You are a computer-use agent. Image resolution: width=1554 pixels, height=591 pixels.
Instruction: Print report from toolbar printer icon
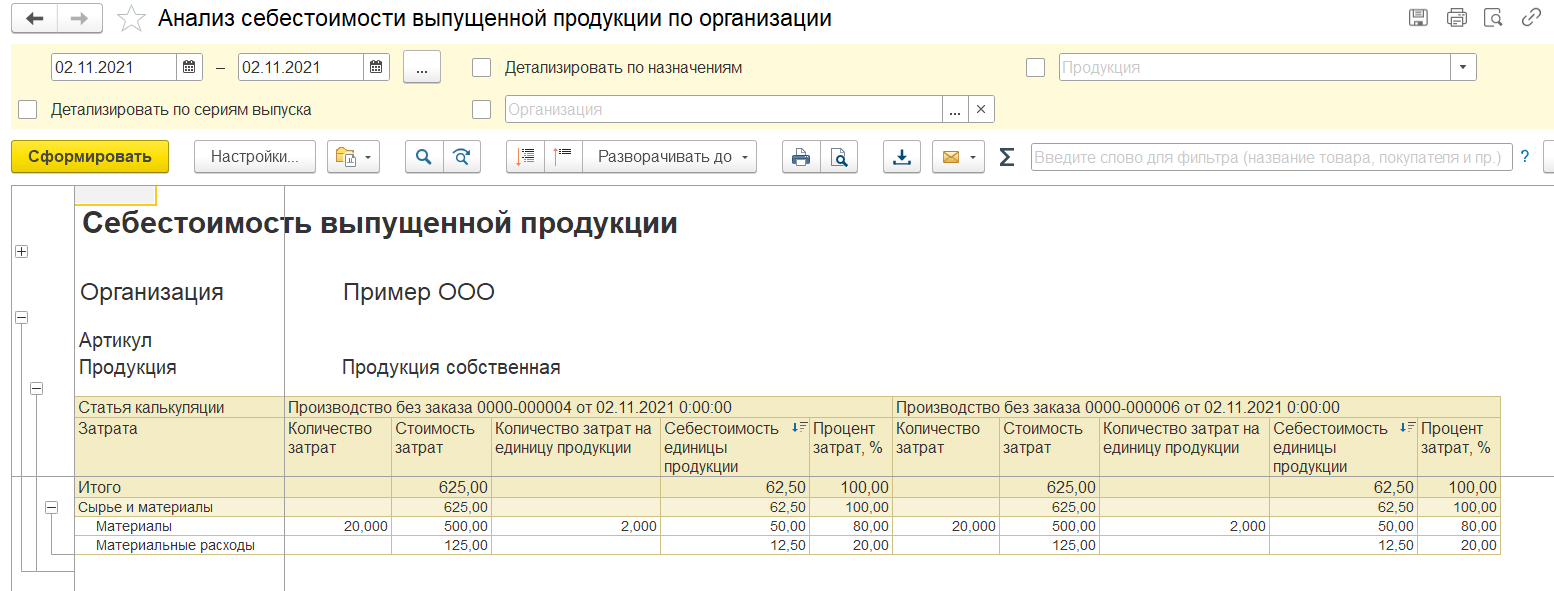(x=801, y=157)
